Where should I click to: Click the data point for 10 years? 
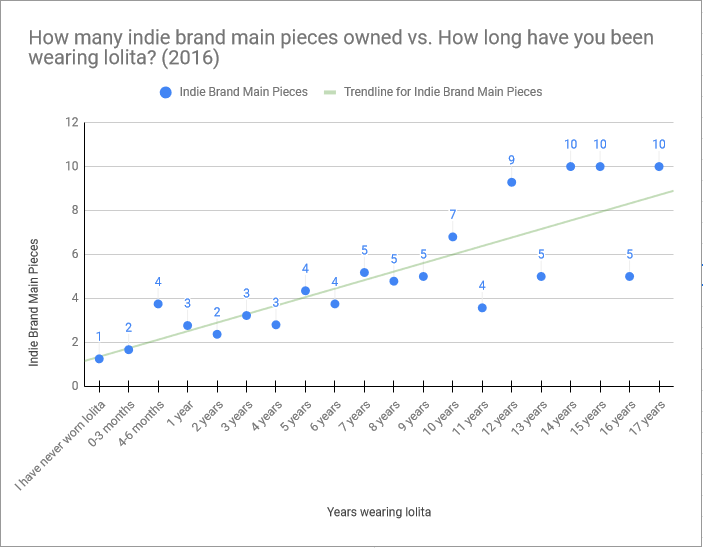tap(453, 237)
